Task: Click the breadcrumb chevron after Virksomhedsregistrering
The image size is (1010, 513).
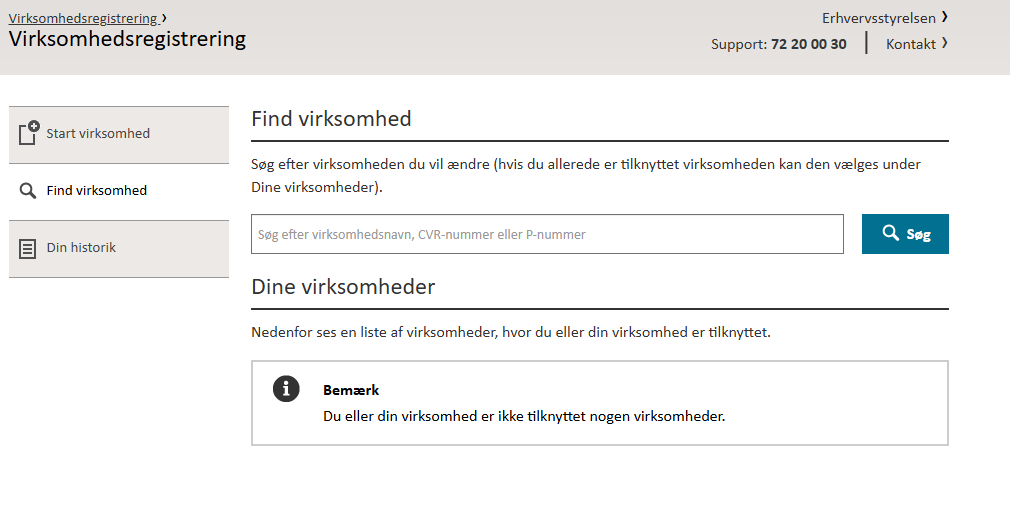Action: click(x=164, y=18)
